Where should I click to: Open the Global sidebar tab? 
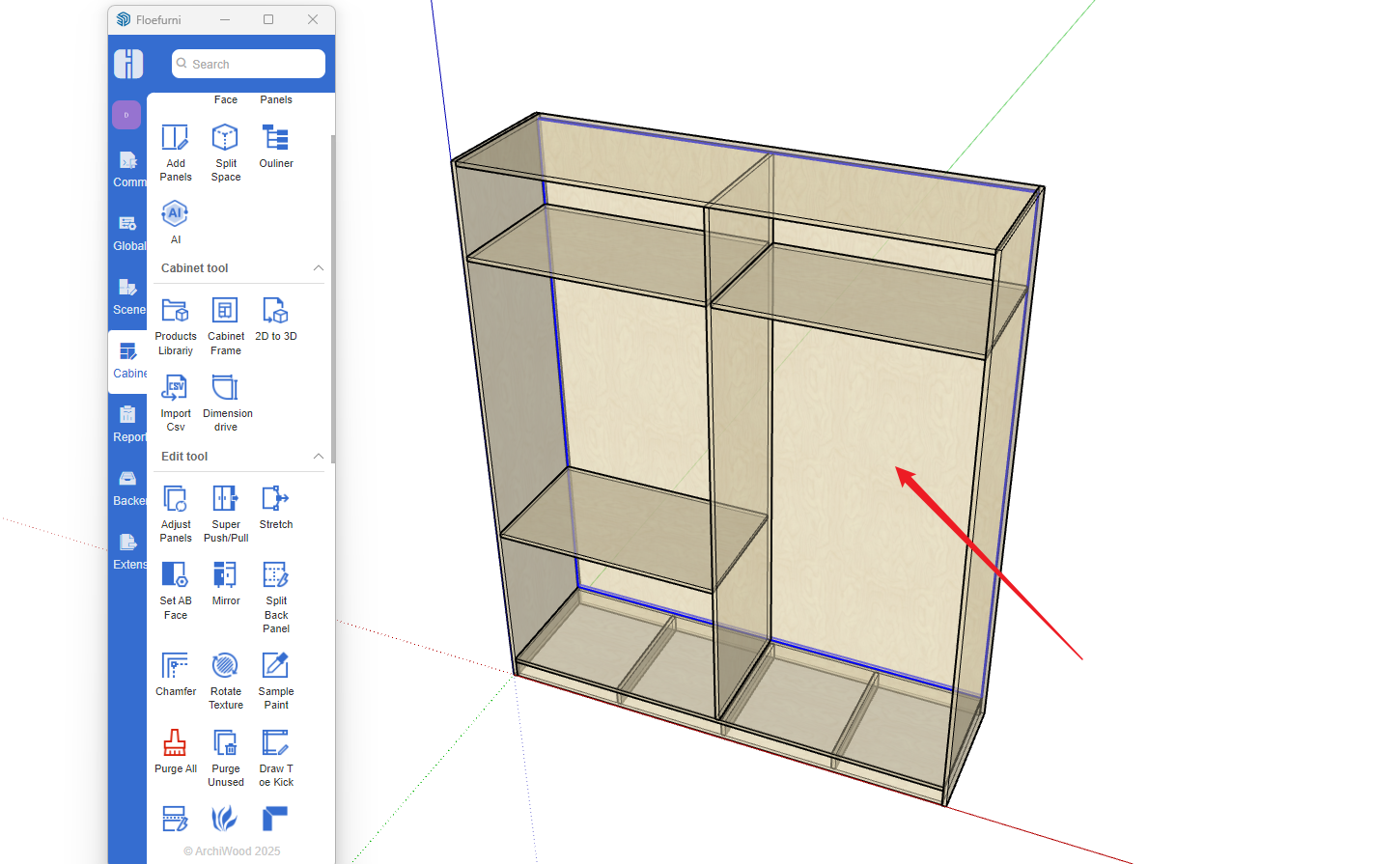point(127,232)
